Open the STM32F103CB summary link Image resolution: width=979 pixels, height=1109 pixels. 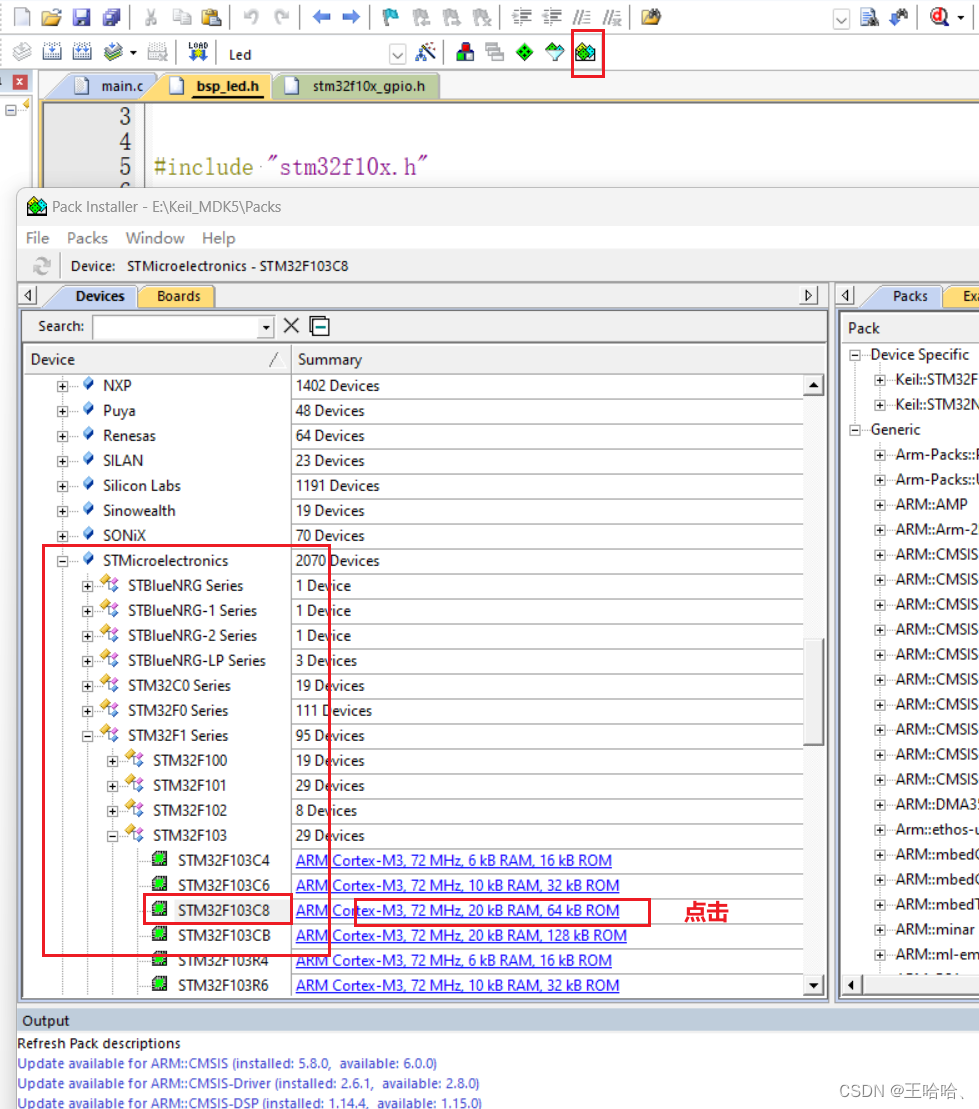click(461, 936)
